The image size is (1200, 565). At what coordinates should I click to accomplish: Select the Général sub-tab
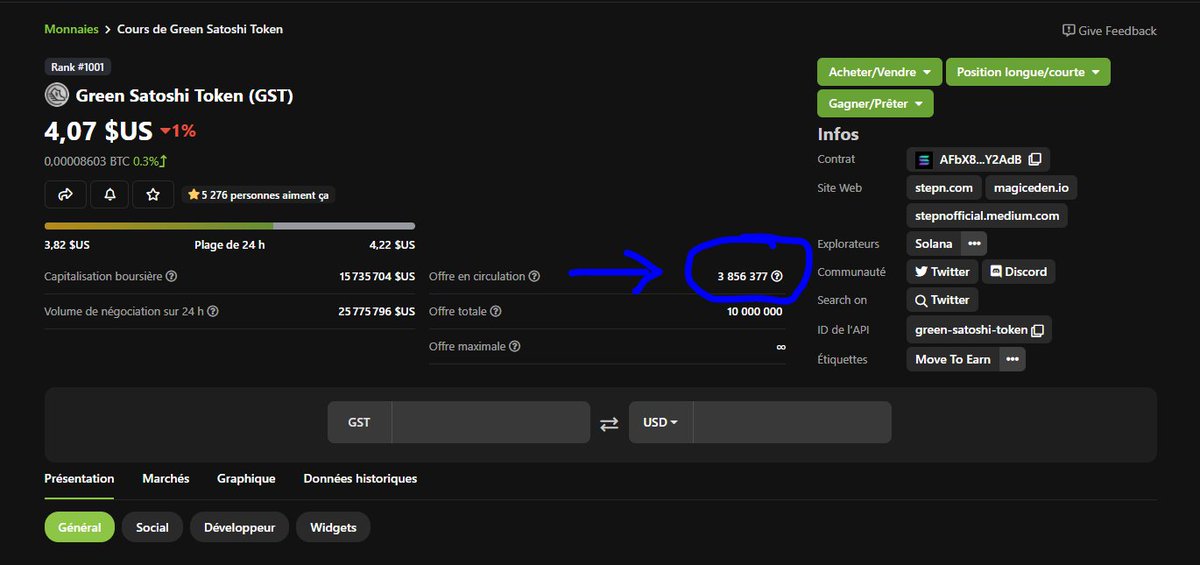tap(80, 527)
